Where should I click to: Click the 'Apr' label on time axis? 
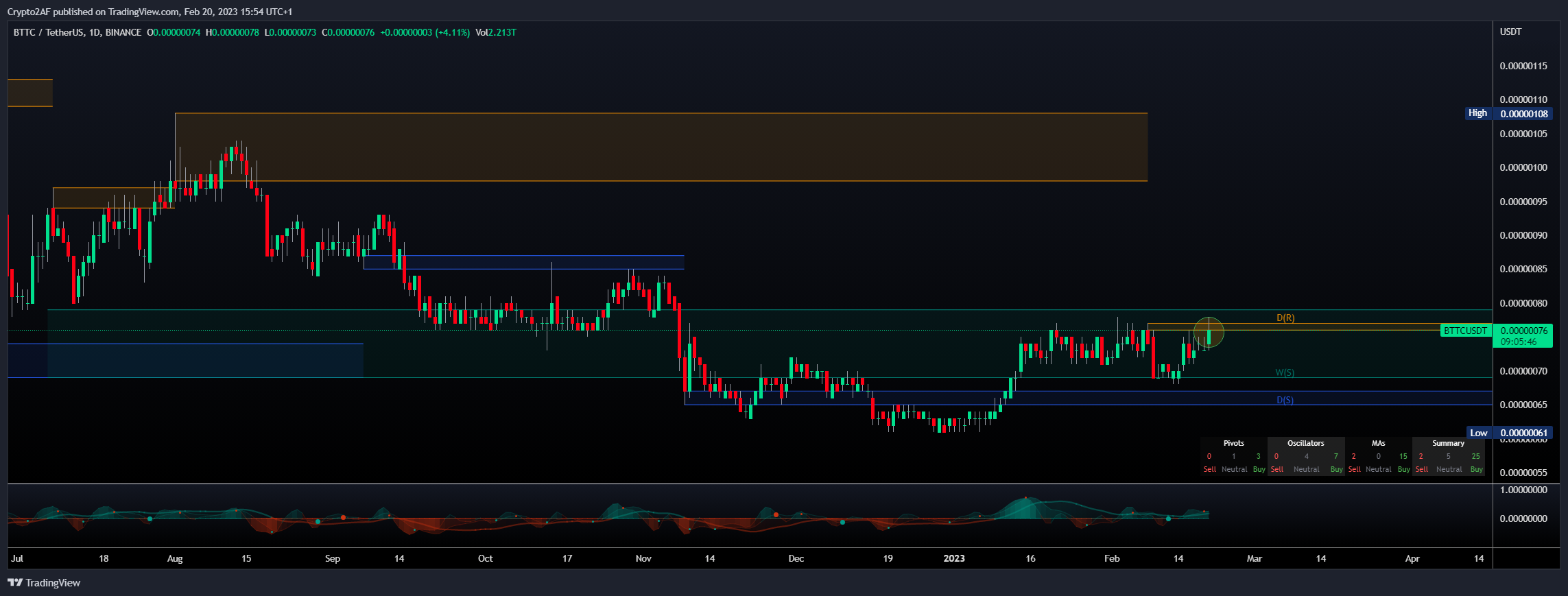click(x=1412, y=558)
